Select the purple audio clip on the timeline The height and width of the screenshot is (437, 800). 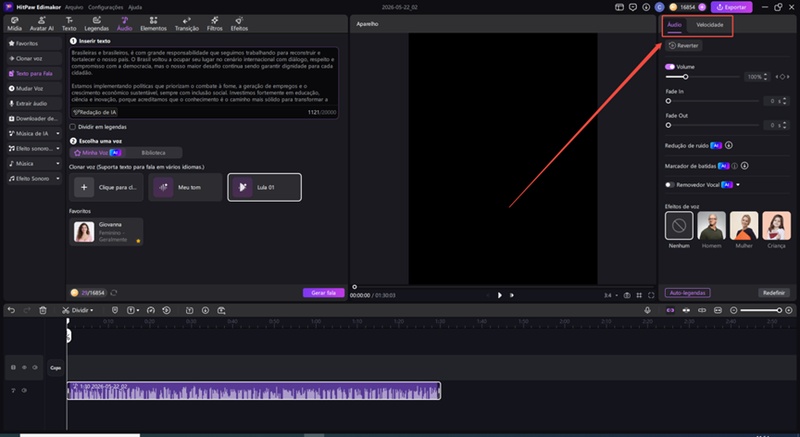pyautogui.click(x=254, y=391)
